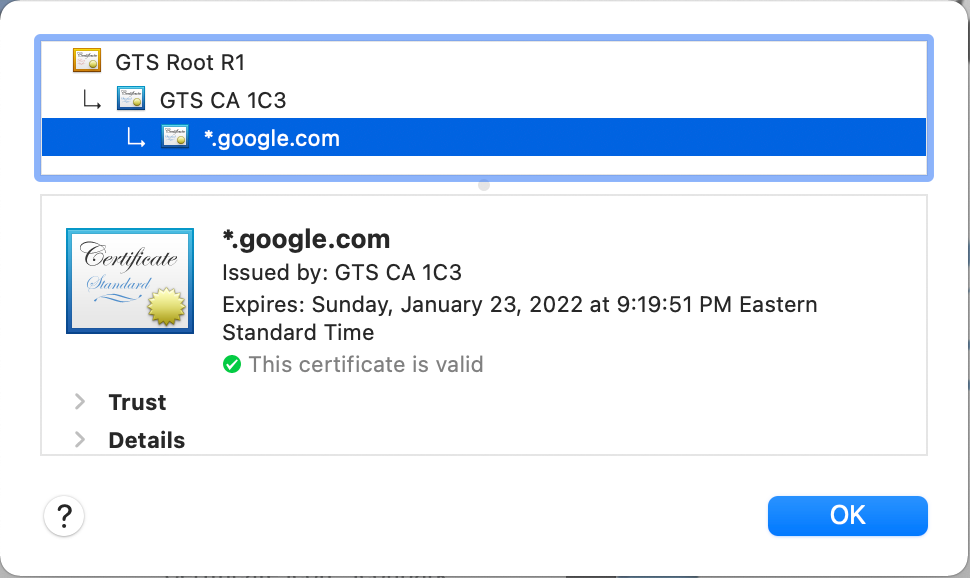Click the GTS CA 1C3 certificate icon
This screenshot has width=970, height=578.
point(131,98)
